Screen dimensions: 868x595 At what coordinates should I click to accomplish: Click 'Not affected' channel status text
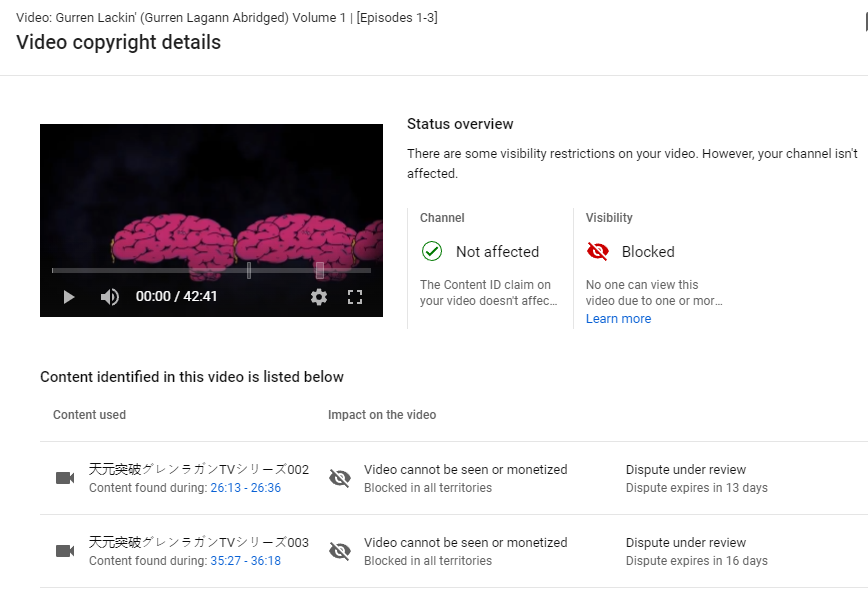[497, 252]
